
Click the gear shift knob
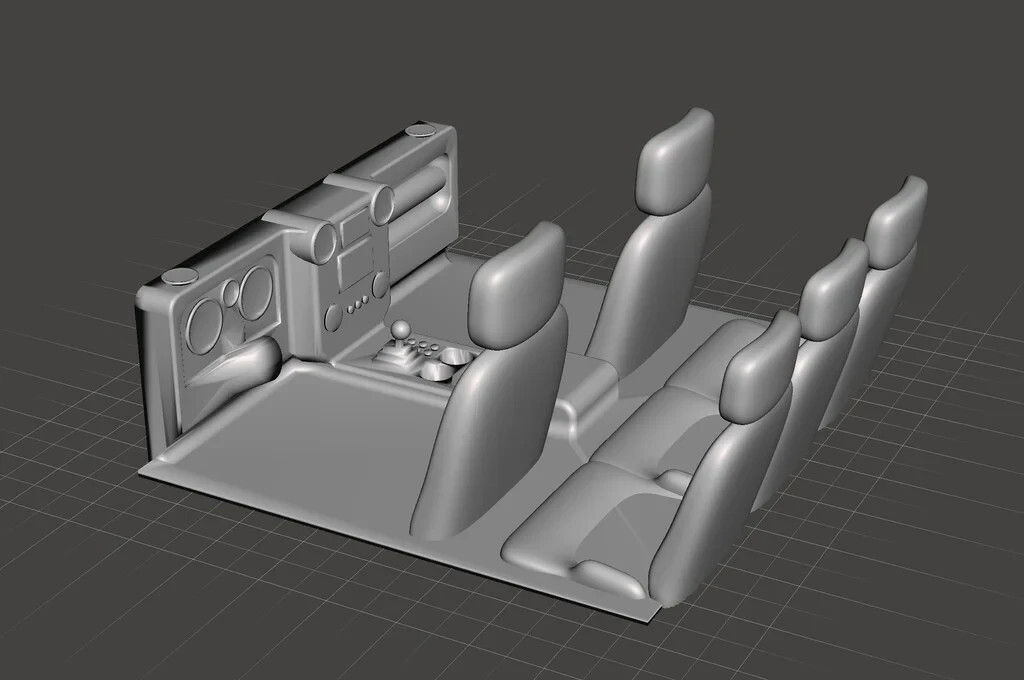[399, 329]
